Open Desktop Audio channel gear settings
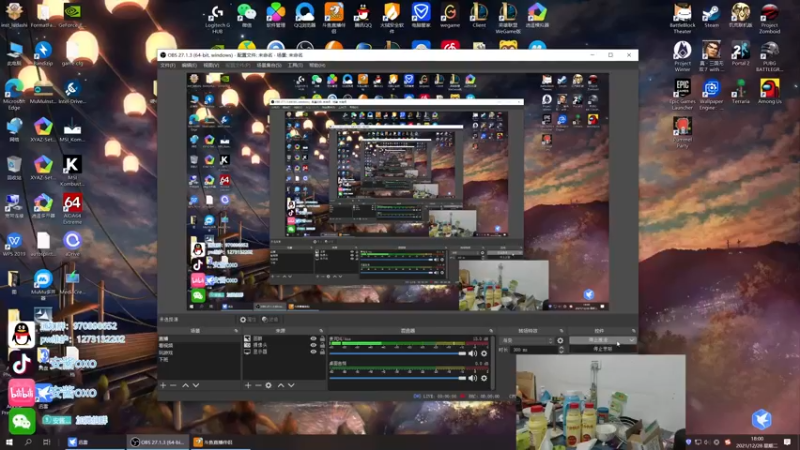The image size is (800, 450). tap(484, 378)
